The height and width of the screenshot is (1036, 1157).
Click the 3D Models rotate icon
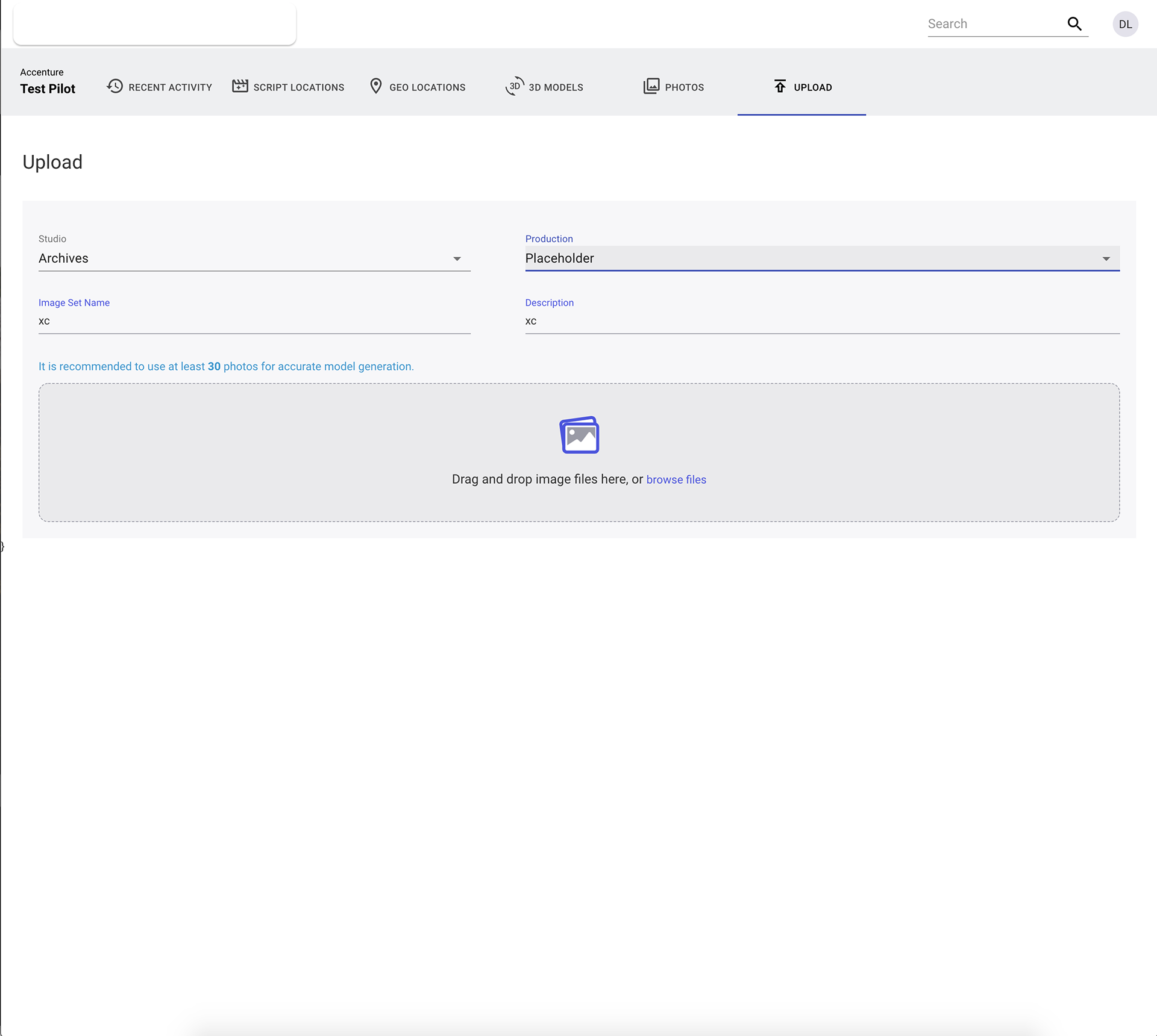[x=514, y=86]
